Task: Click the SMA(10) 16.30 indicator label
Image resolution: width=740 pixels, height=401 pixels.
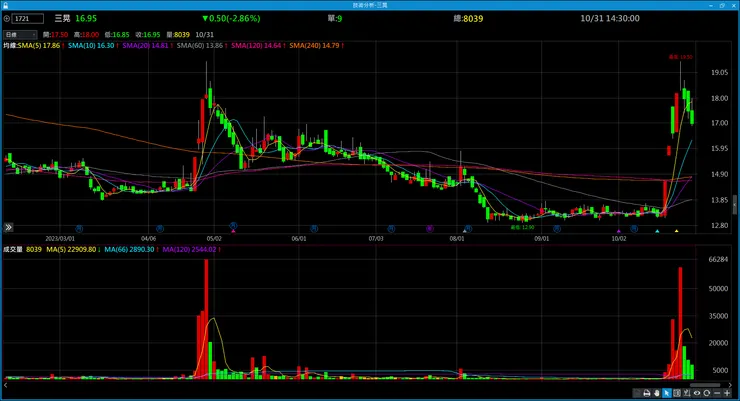Action: click(x=91, y=46)
